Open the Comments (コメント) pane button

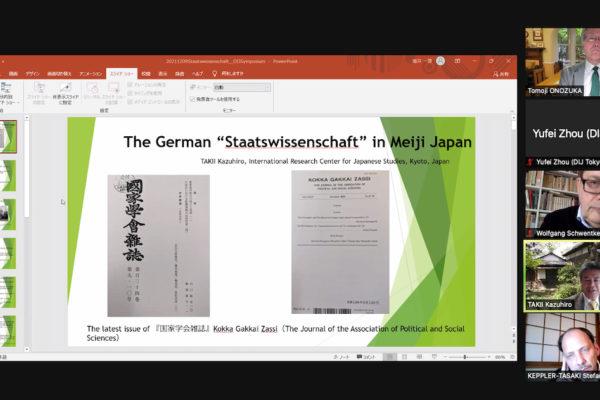pyautogui.click(x=366, y=357)
